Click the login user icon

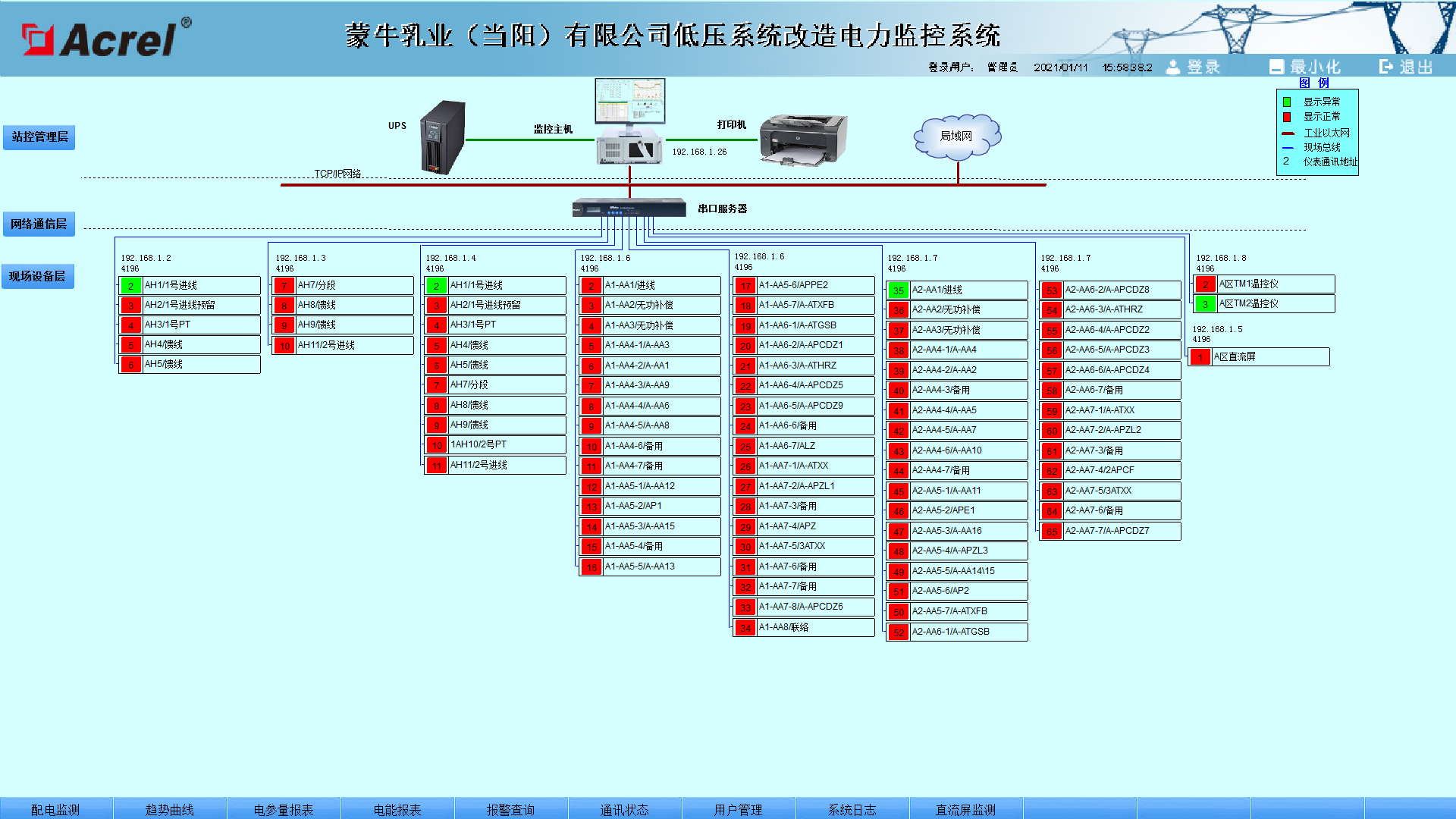(1172, 67)
